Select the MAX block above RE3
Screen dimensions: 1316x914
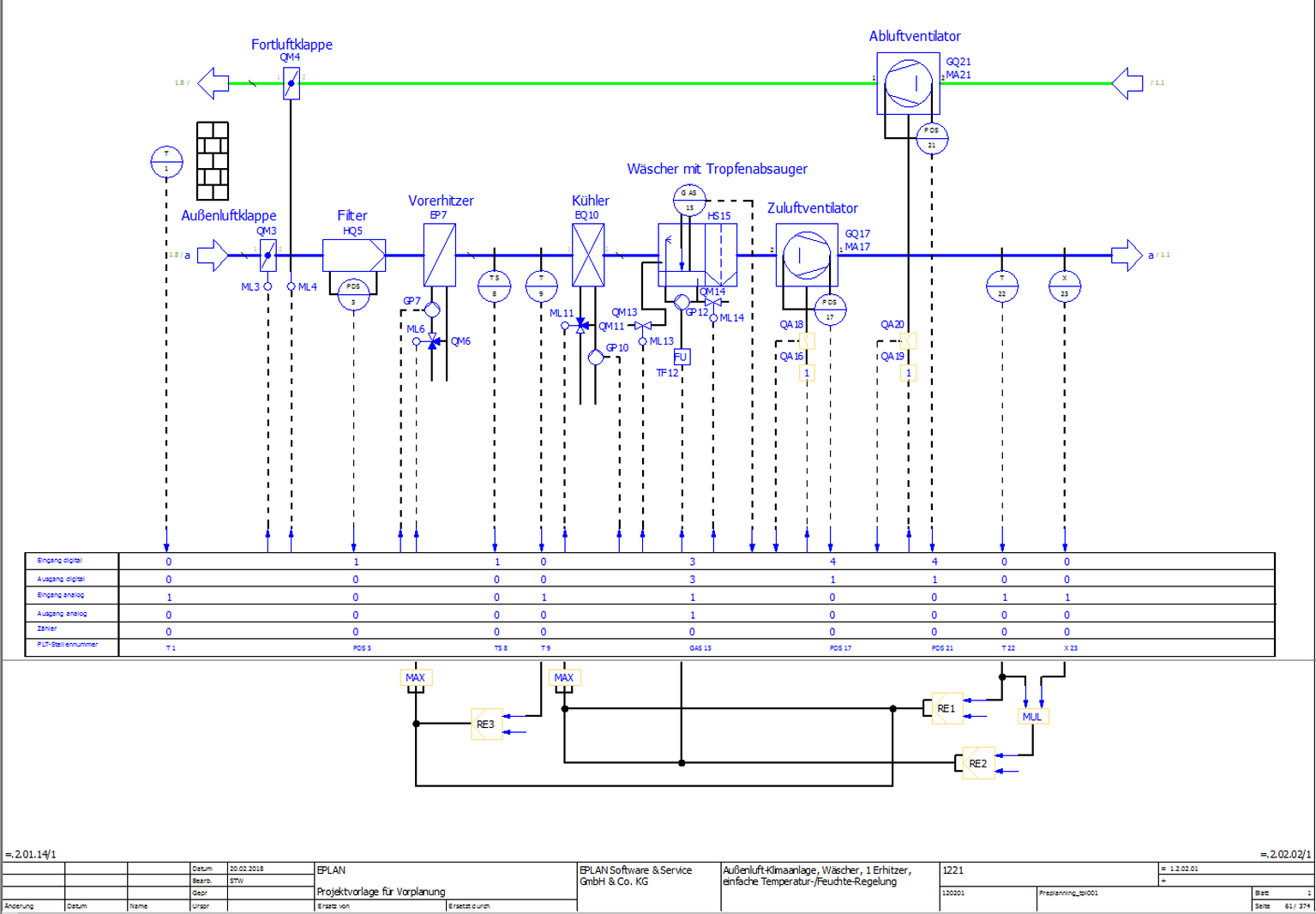click(x=416, y=677)
